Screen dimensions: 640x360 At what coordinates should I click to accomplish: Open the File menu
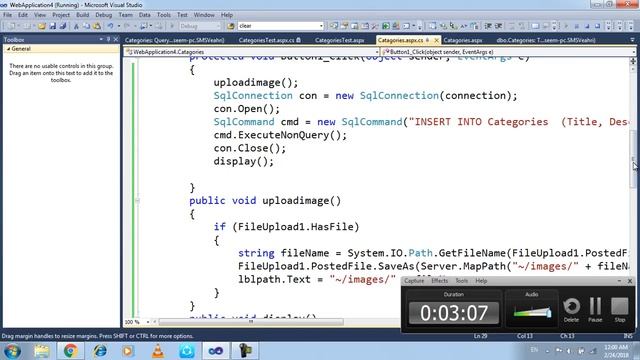[7, 15]
